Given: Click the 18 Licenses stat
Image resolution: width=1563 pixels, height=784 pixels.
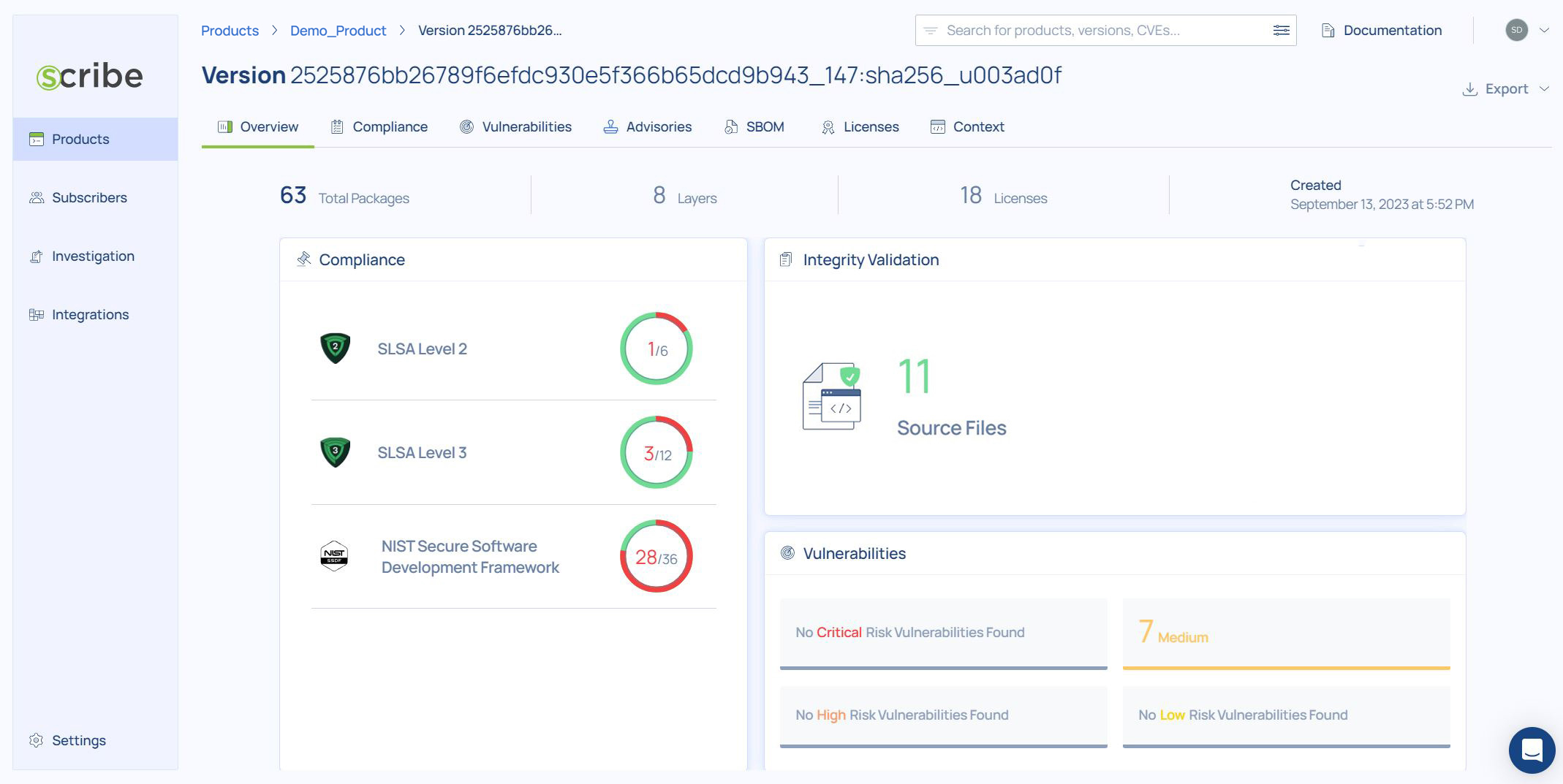Looking at the screenshot, I should click(1003, 196).
